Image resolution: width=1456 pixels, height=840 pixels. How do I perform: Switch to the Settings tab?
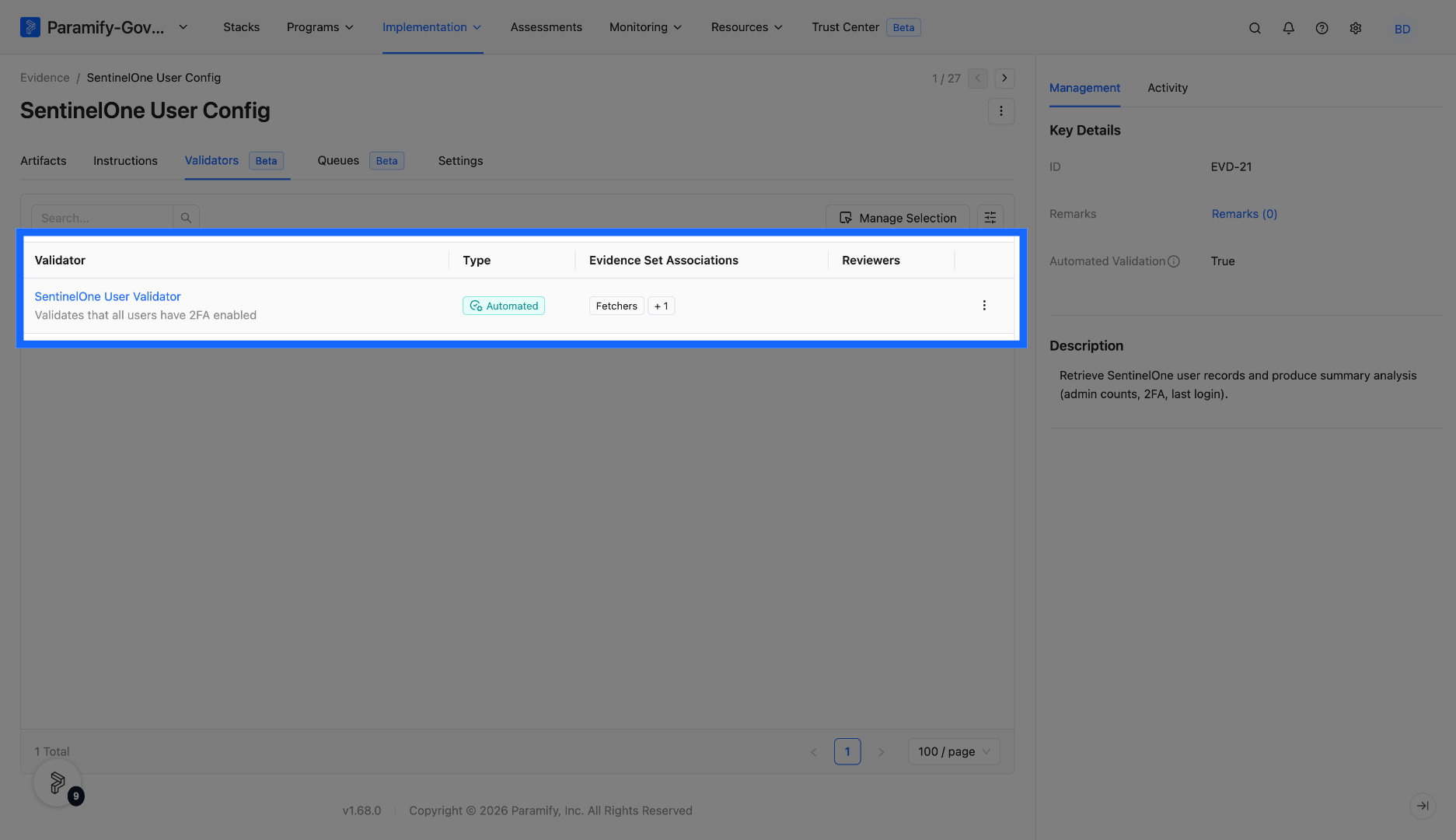460,161
